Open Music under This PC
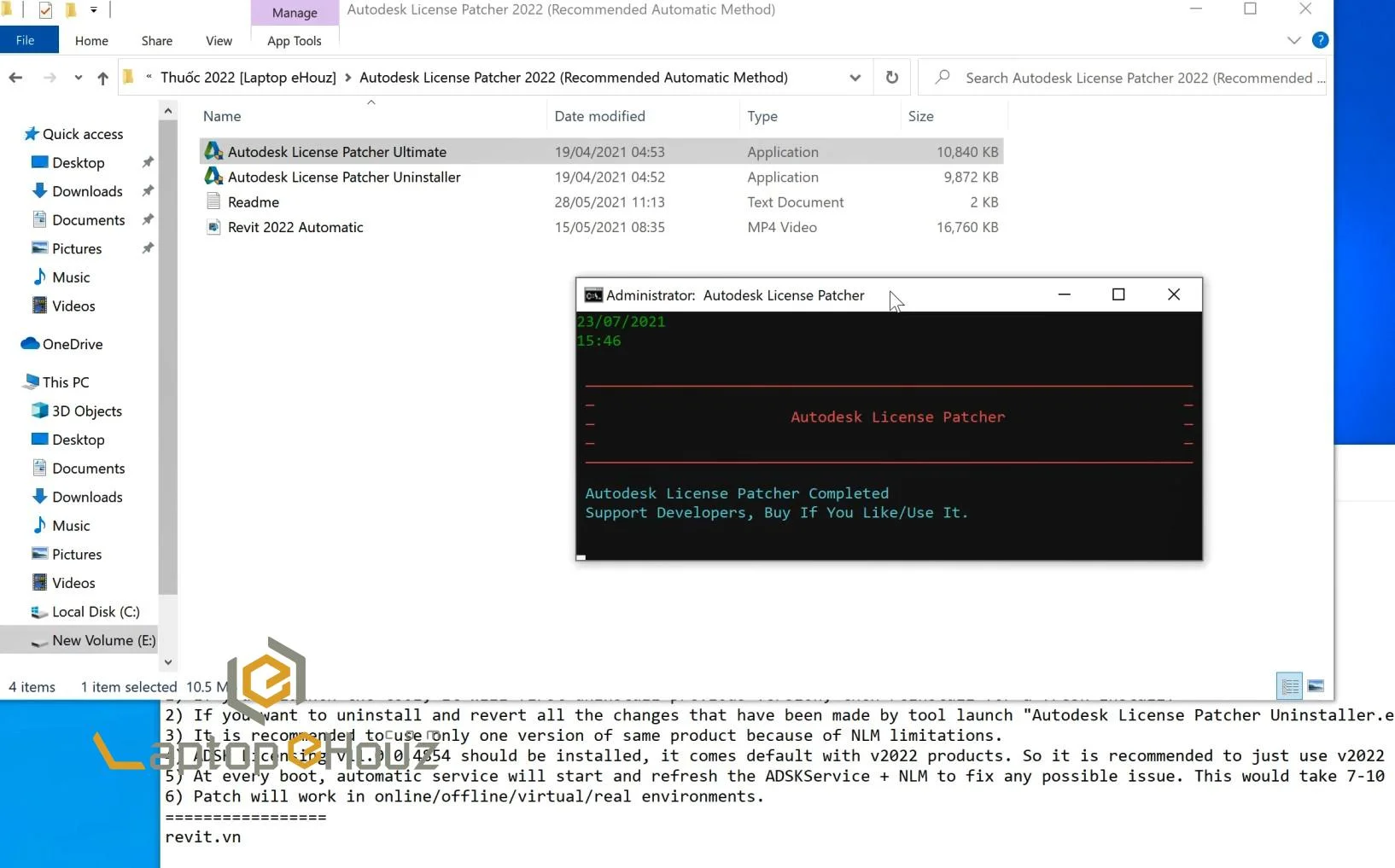Viewport: 1395px width, 868px height. [x=71, y=526]
